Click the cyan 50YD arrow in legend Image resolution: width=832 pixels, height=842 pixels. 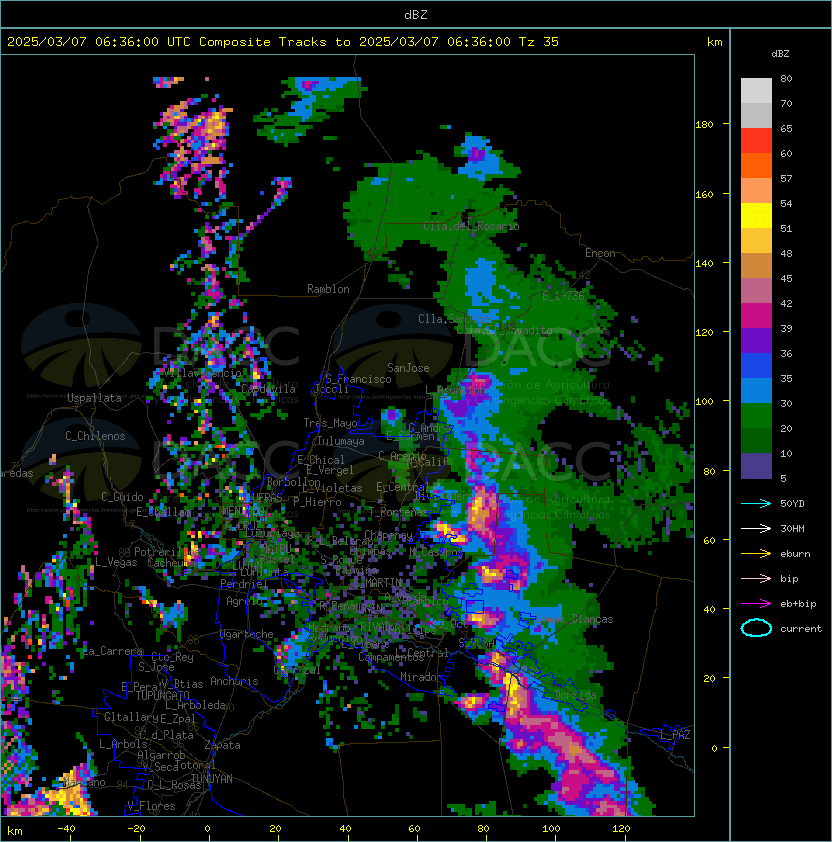point(756,503)
